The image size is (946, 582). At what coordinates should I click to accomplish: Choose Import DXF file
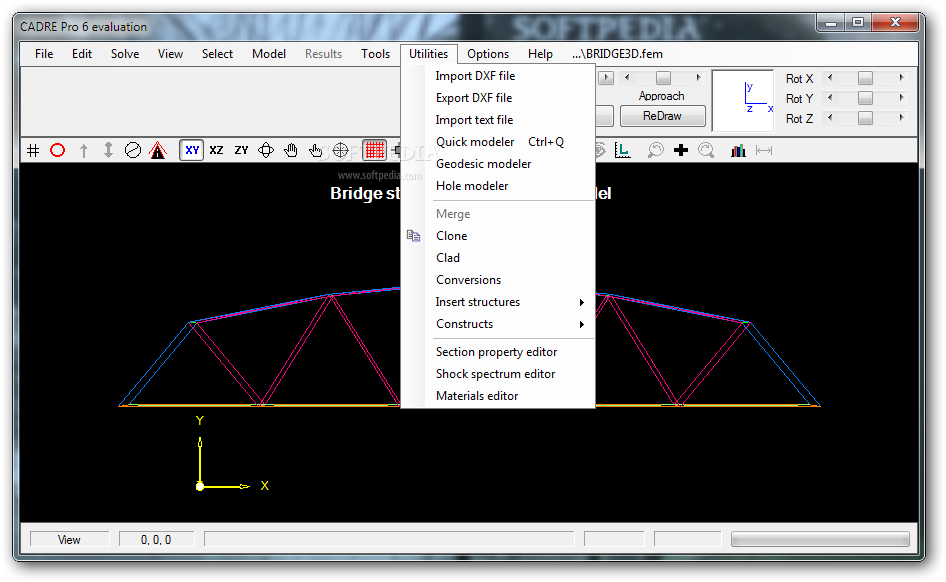475,76
